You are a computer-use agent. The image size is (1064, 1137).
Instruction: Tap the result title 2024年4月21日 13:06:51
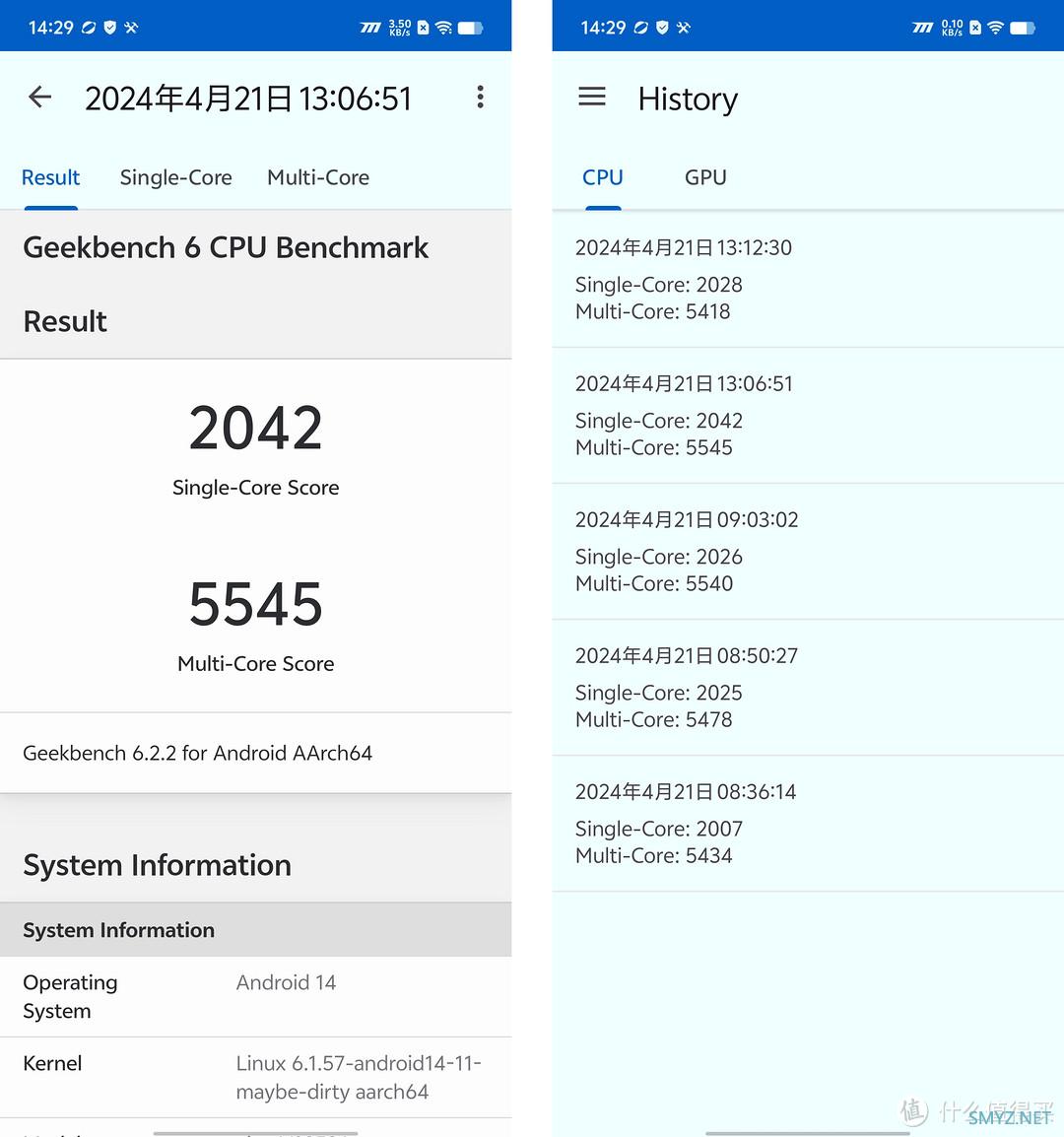[x=248, y=99]
